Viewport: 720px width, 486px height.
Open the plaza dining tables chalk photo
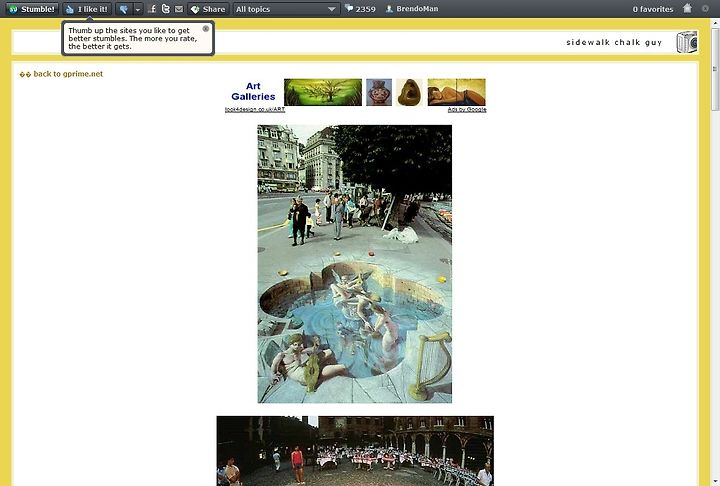click(355, 451)
